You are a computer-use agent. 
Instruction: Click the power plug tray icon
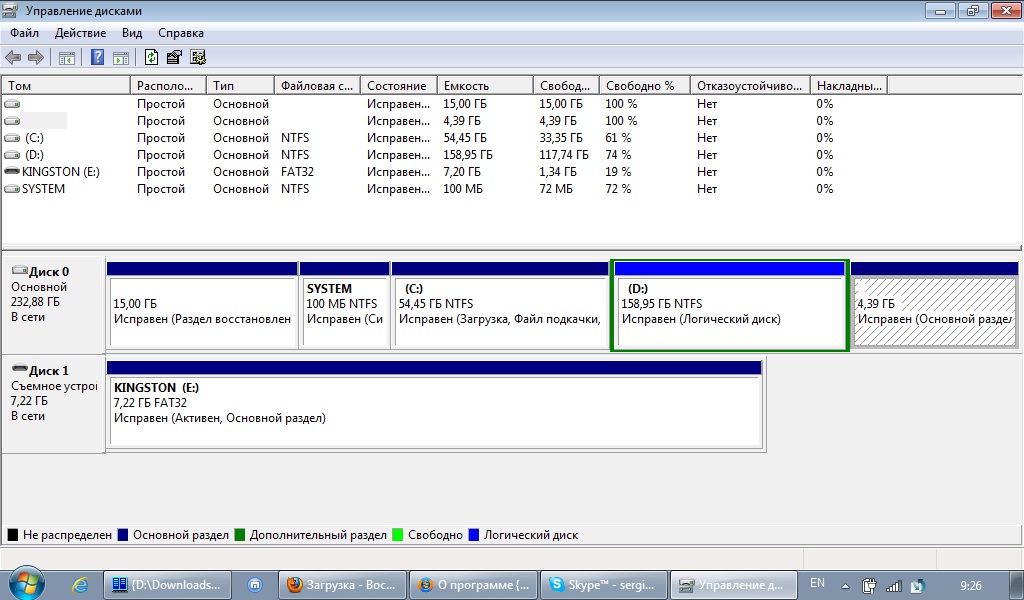click(x=869, y=586)
